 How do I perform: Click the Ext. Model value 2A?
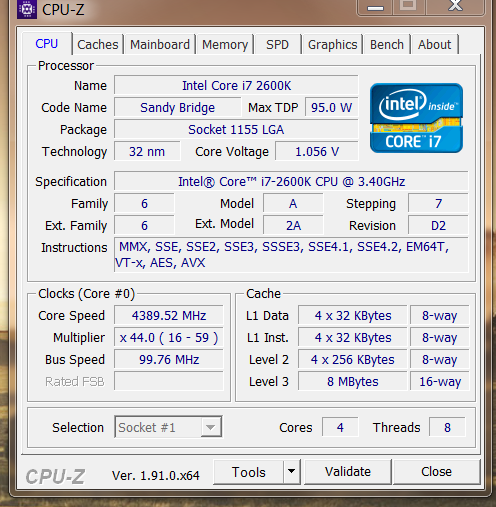coord(293,226)
